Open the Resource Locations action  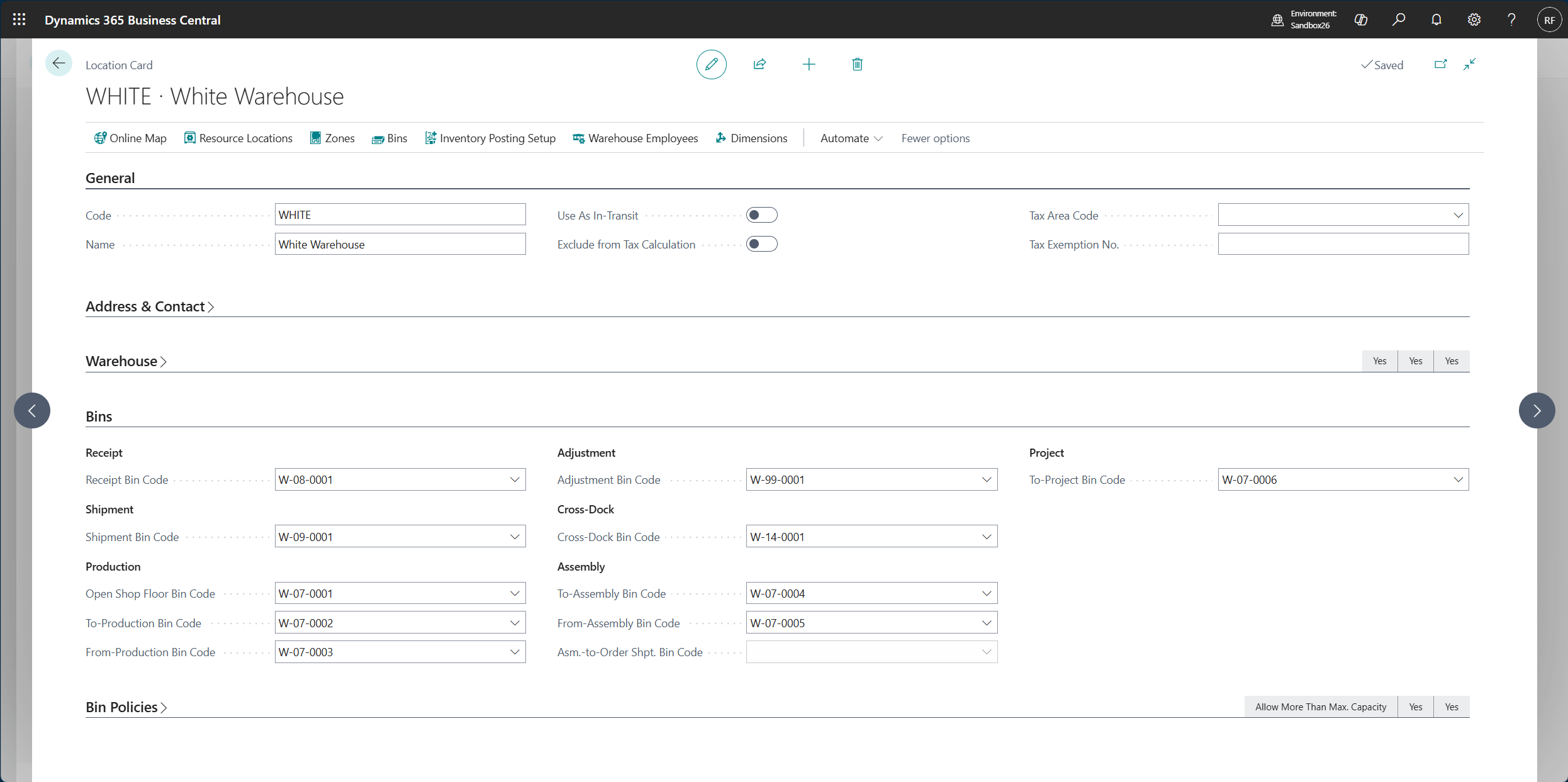pos(238,138)
